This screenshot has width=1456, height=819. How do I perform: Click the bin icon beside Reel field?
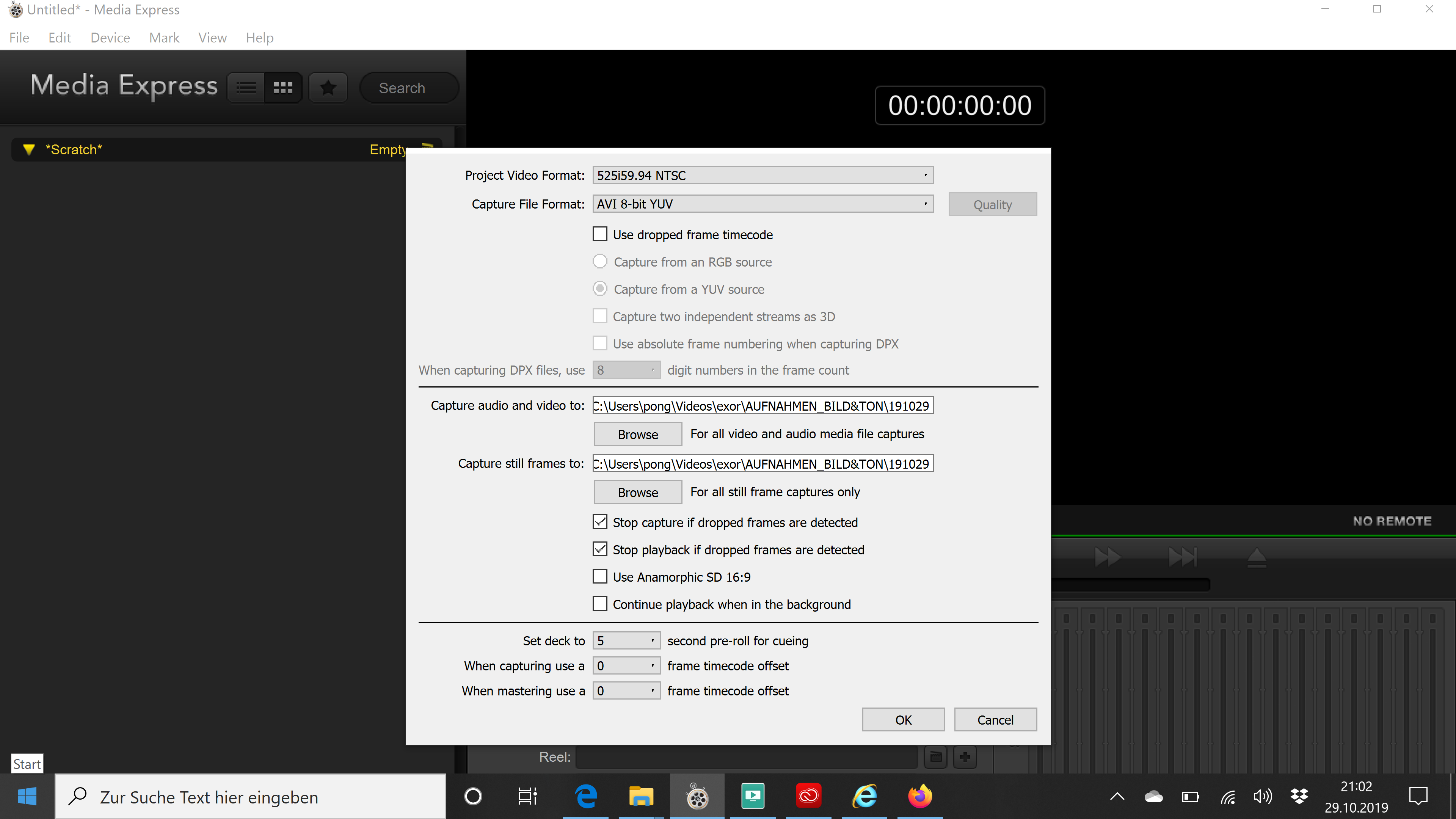[x=936, y=757]
